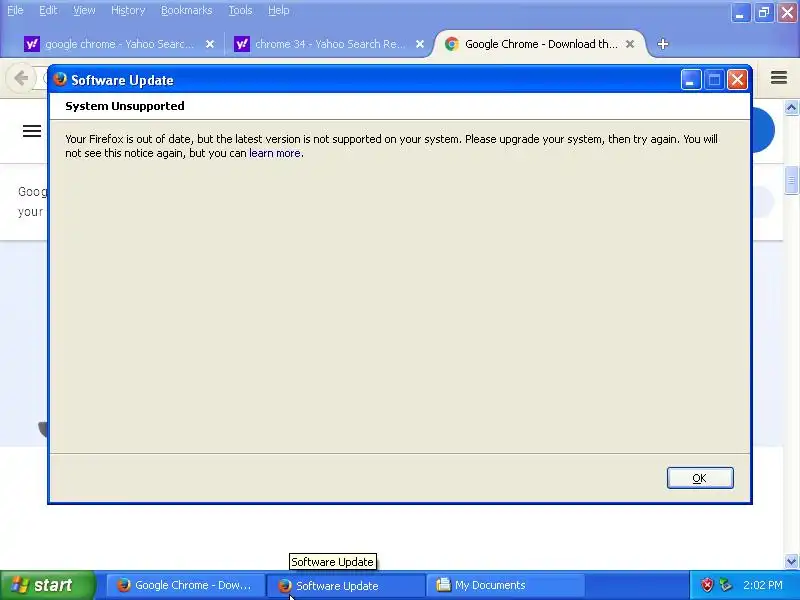Image resolution: width=800 pixels, height=600 pixels.
Task: Open Firefox hamburger menu
Action: tap(779, 78)
